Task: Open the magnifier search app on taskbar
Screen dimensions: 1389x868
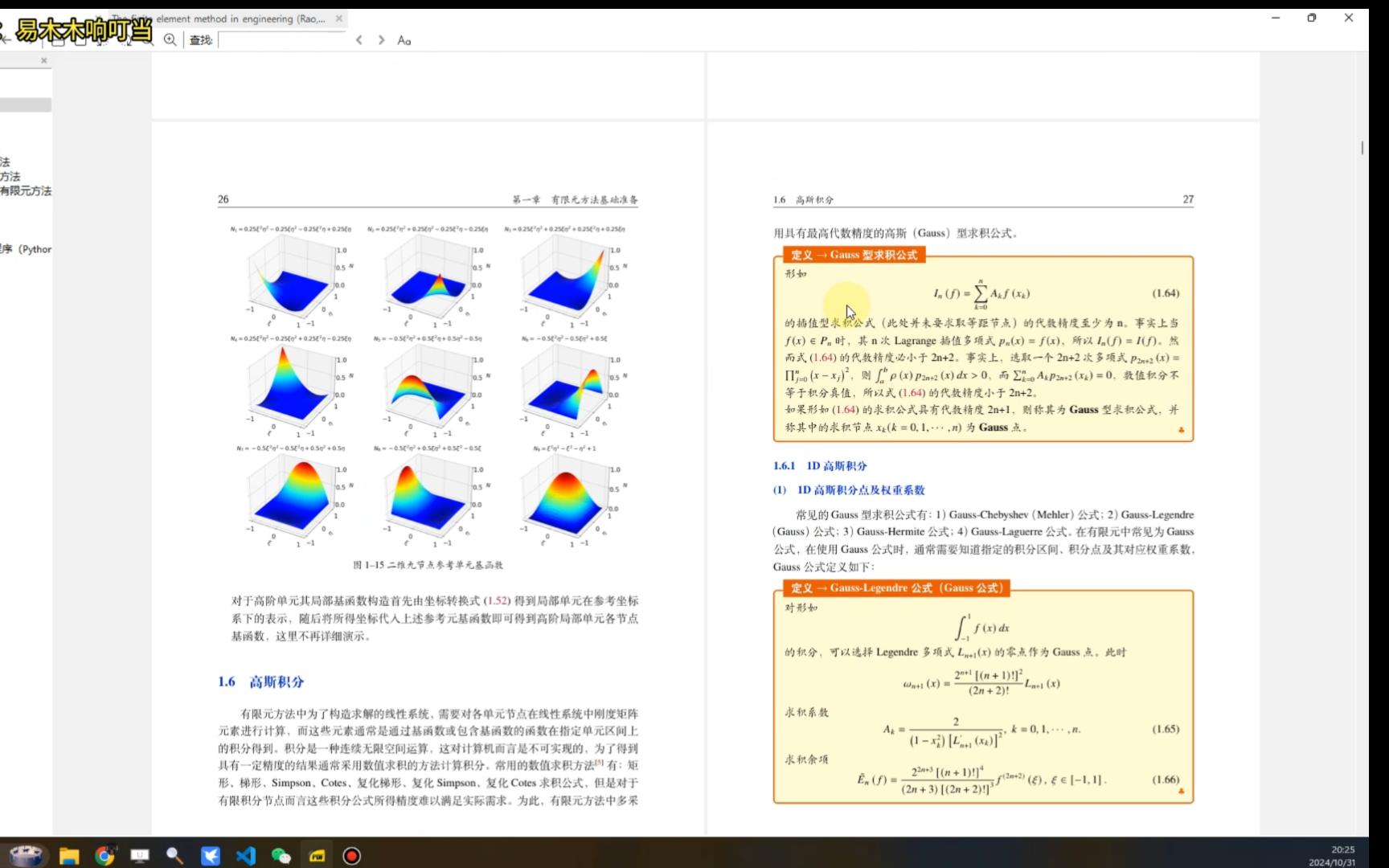Action: point(174,856)
